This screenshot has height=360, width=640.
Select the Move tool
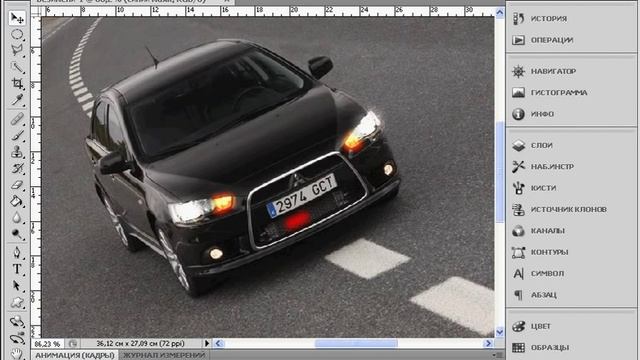point(17,18)
